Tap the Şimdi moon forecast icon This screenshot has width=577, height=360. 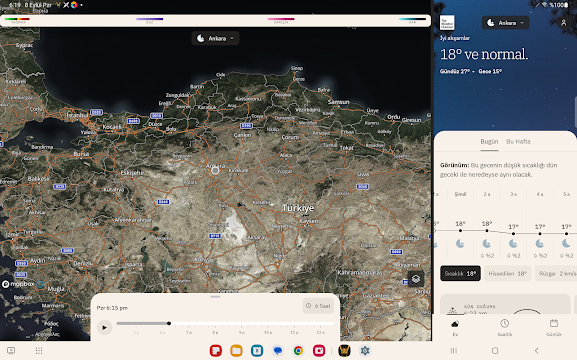tap(460, 244)
